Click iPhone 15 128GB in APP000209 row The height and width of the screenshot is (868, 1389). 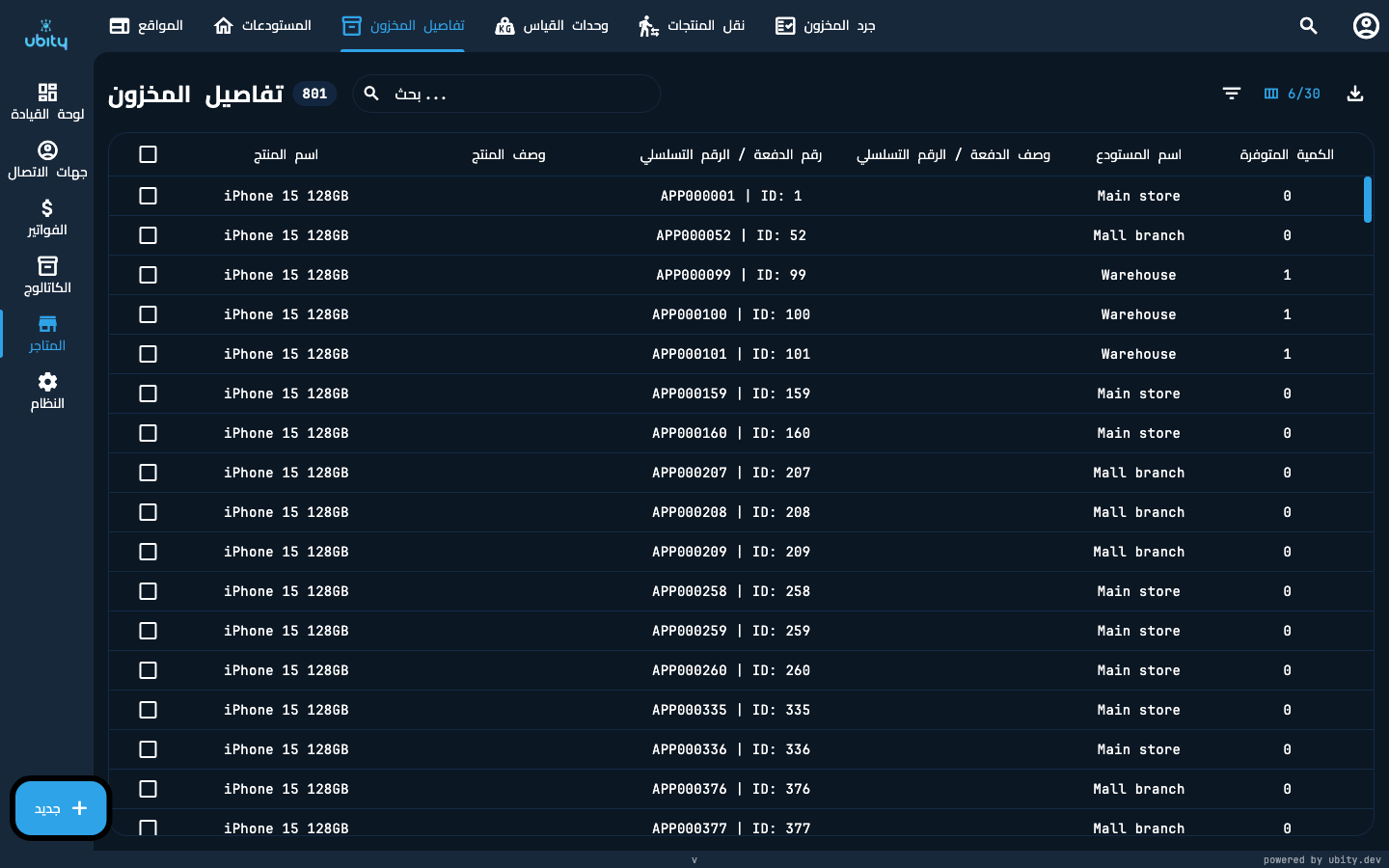click(x=286, y=552)
